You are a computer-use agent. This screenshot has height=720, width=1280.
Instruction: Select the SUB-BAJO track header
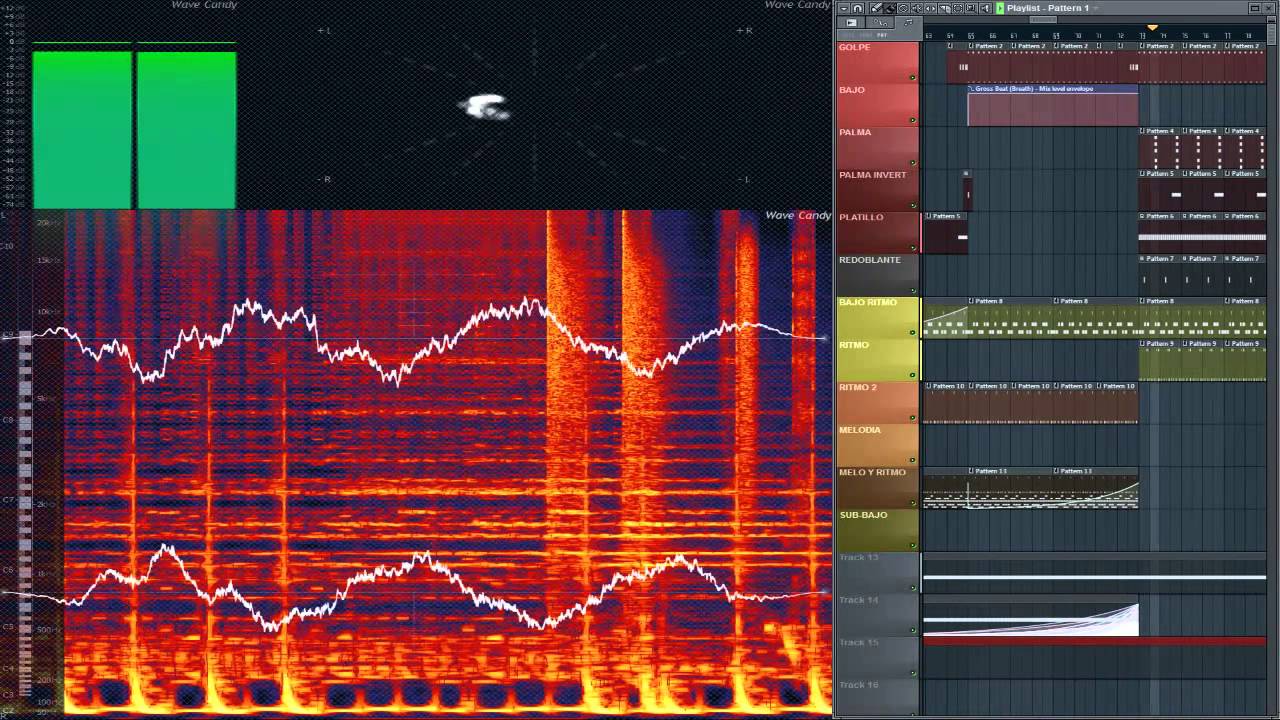point(877,530)
